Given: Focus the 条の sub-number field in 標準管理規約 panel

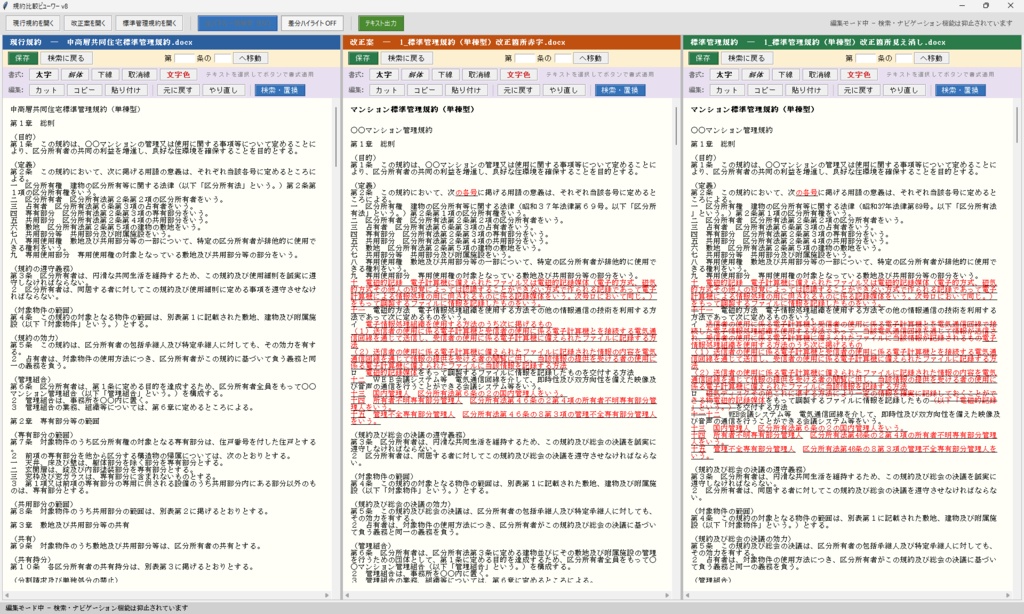Looking at the screenshot, I should 904,58.
